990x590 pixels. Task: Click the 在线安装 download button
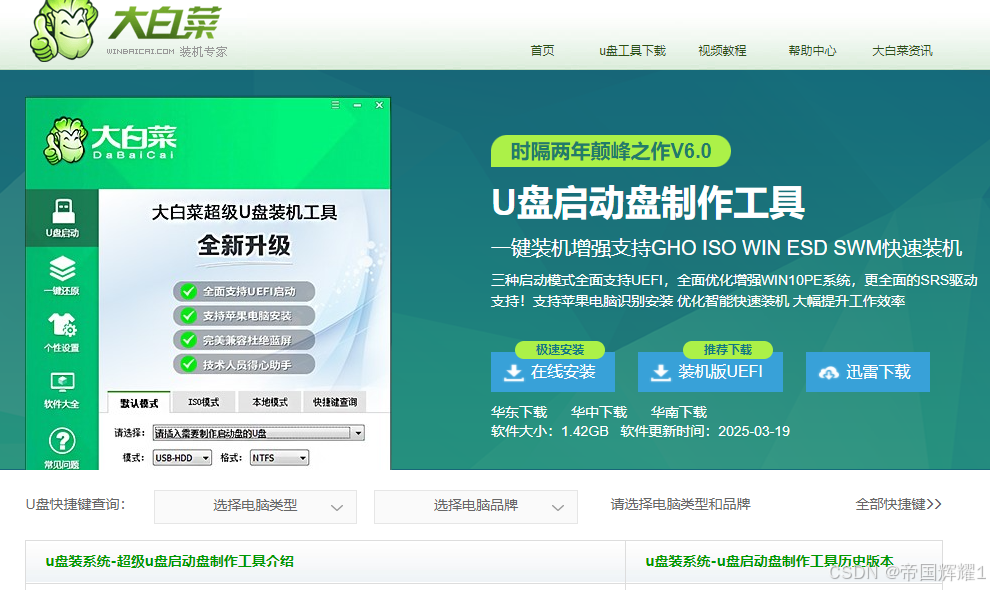coord(552,372)
